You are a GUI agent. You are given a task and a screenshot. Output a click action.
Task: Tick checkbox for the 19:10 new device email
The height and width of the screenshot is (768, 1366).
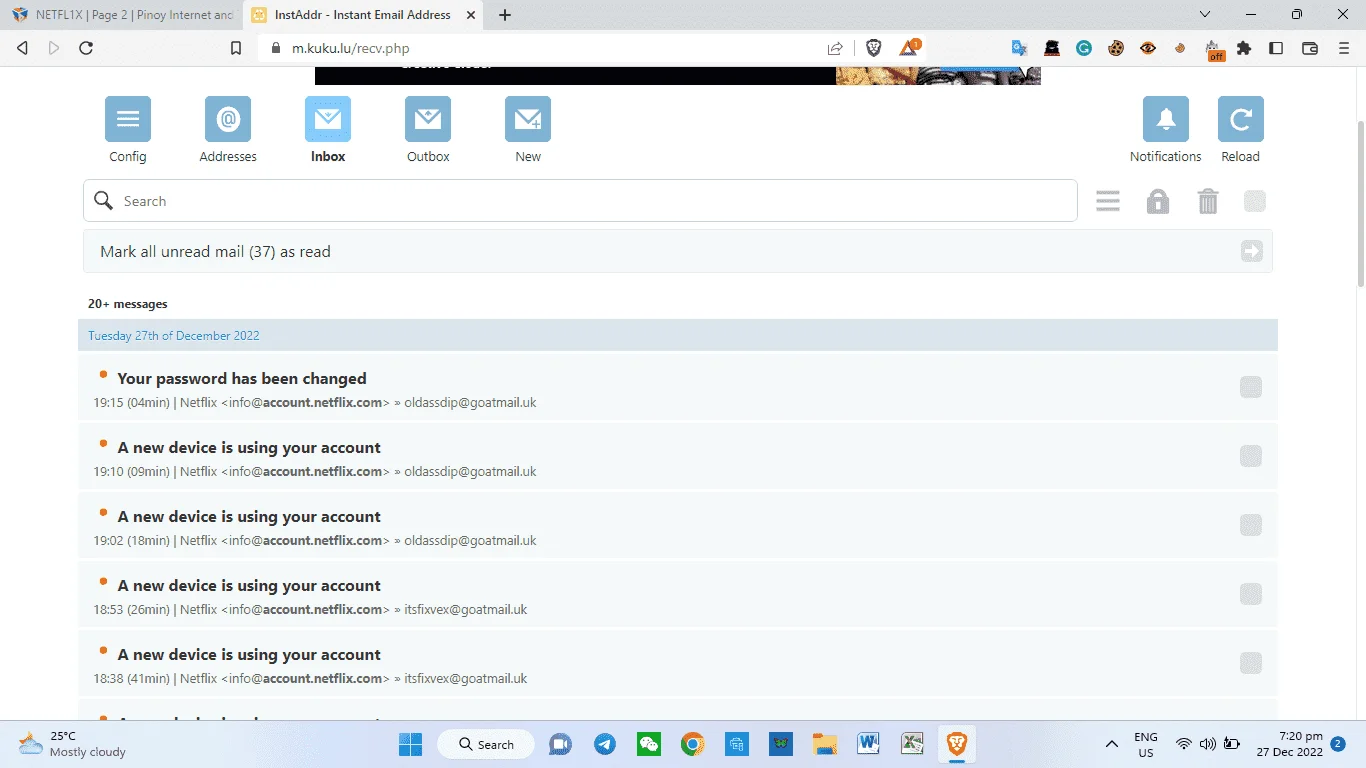click(1251, 456)
